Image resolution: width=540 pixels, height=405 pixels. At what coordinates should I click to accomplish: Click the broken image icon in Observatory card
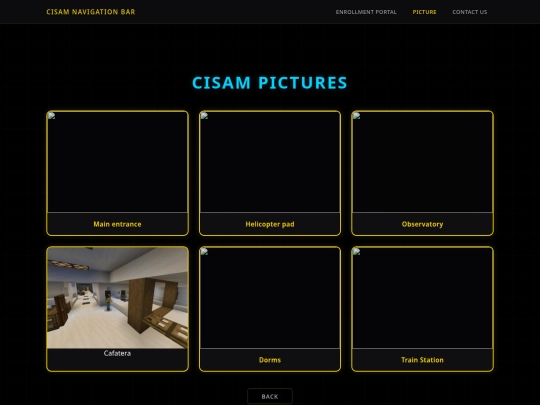pyautogui.click(x=356, y=116)
